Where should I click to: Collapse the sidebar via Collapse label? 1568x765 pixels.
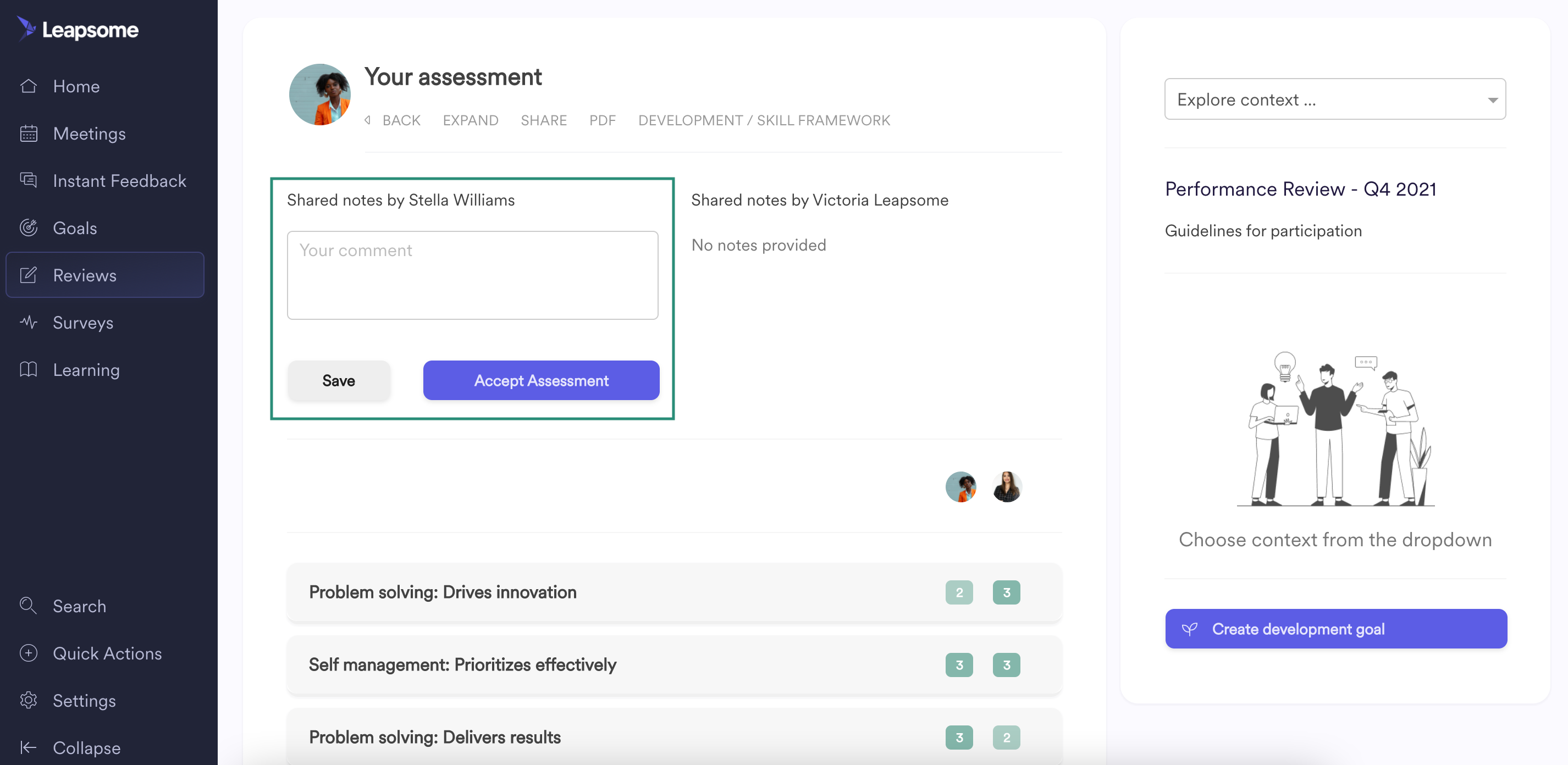[87, 747]
